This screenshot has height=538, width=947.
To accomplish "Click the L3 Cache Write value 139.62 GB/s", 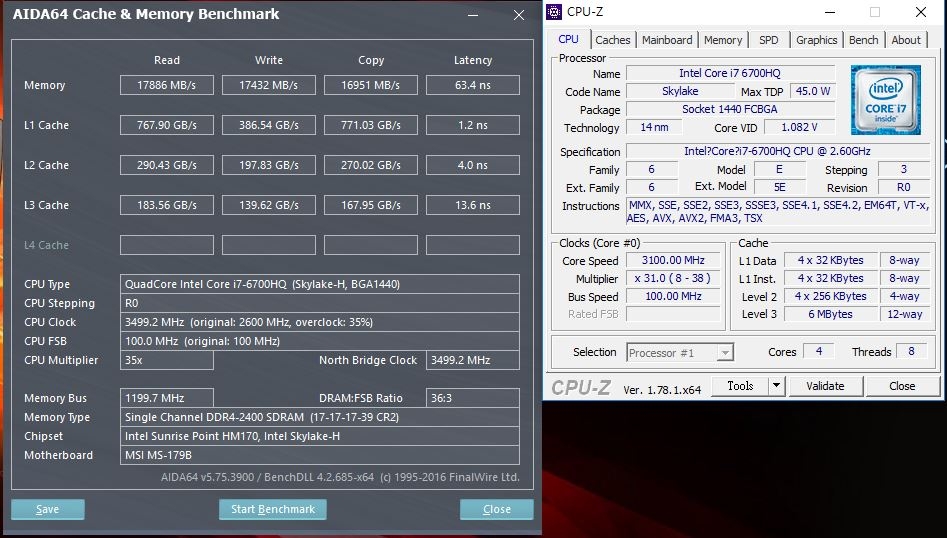I will tap(269, 205).
